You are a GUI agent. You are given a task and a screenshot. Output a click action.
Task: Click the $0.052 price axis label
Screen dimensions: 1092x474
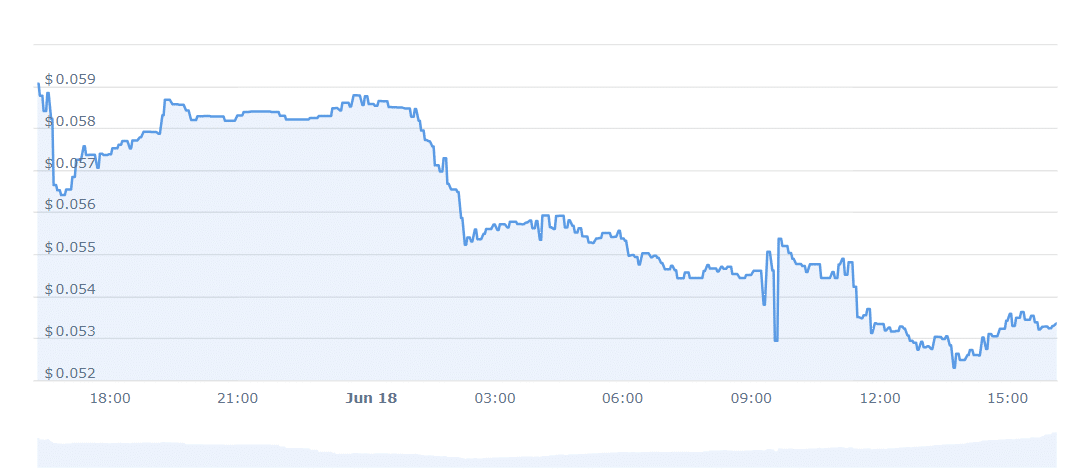point(70,374)
